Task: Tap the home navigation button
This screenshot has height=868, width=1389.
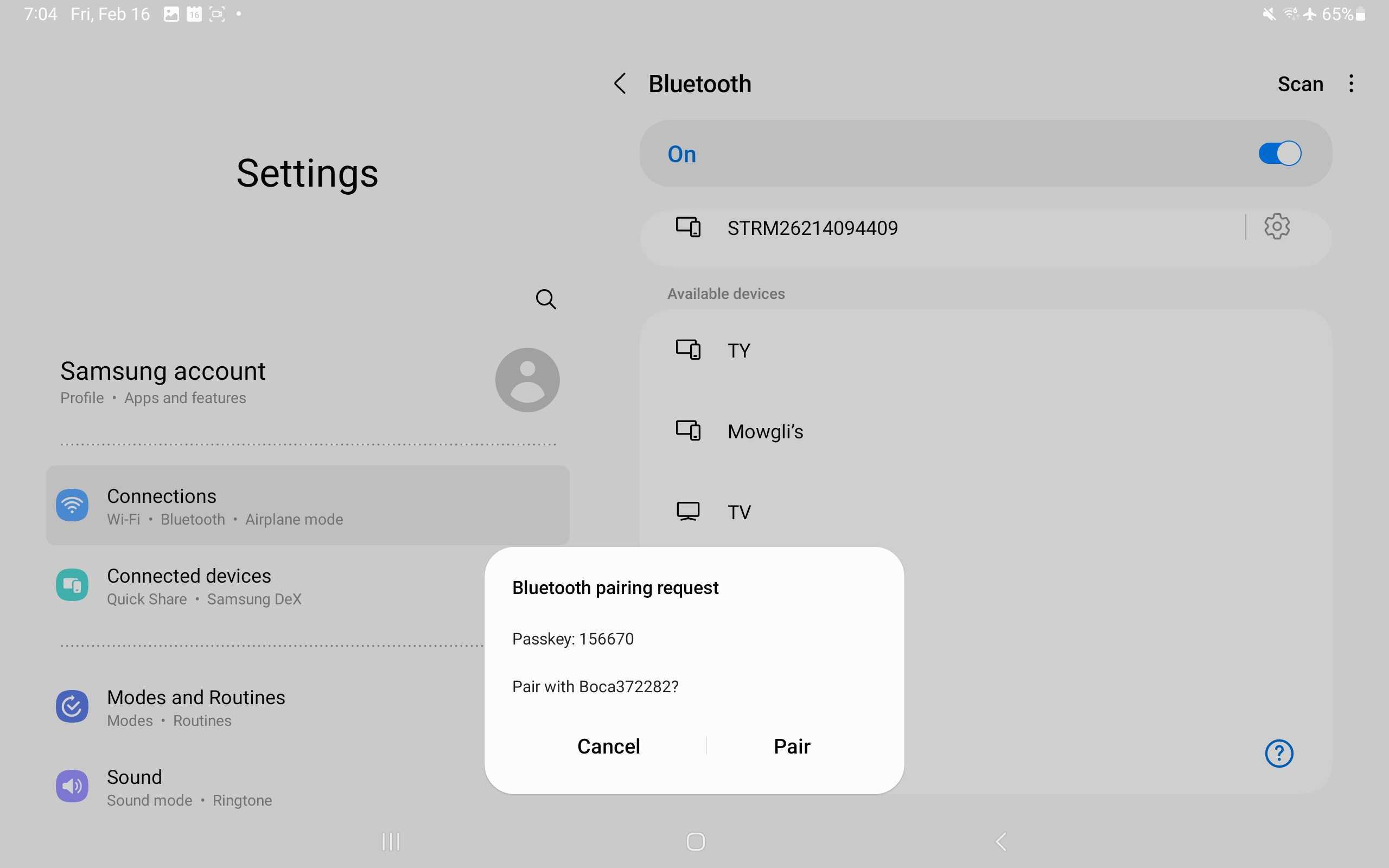Action: click(695, 841)
